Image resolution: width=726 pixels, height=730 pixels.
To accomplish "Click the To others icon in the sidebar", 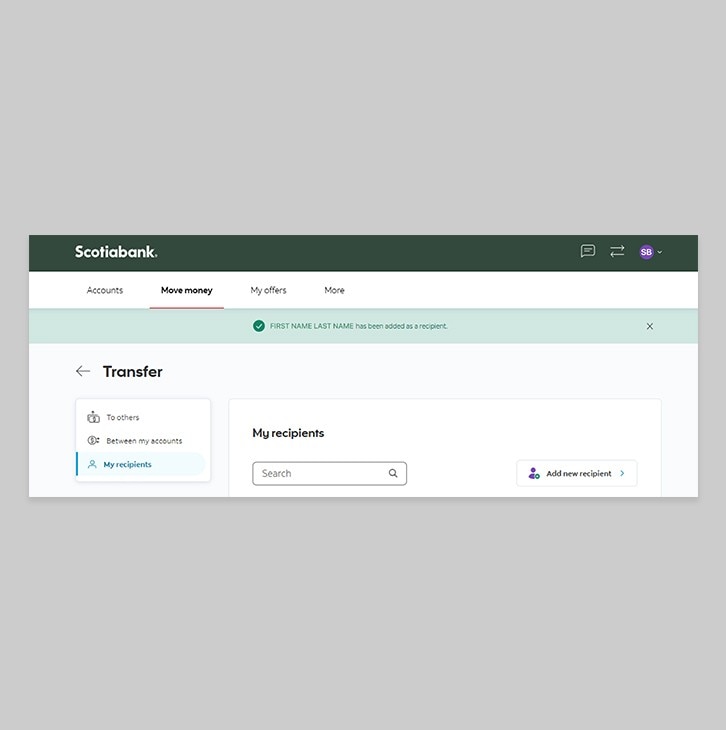I will pyautogui.click(x=93, y=417).
